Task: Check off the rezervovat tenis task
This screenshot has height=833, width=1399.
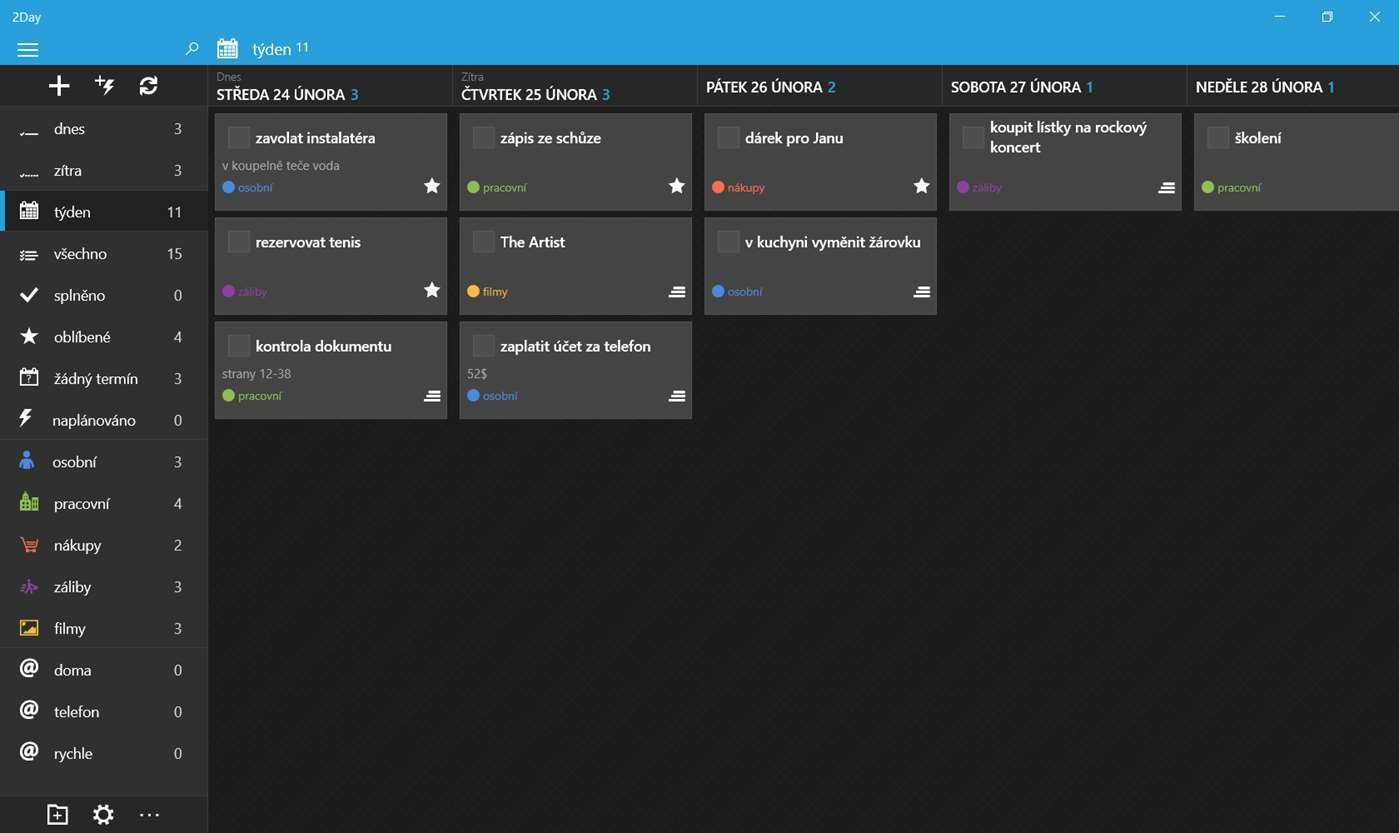Action: click(x=238, y=242)
